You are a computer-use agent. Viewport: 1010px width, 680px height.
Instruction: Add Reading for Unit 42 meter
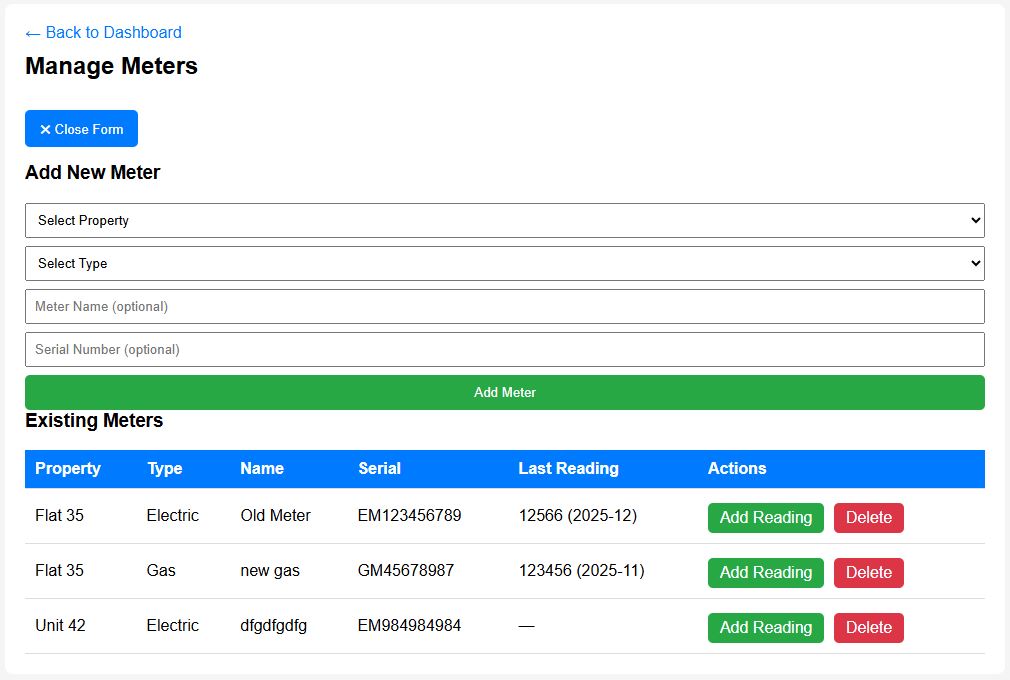(765, 627)
